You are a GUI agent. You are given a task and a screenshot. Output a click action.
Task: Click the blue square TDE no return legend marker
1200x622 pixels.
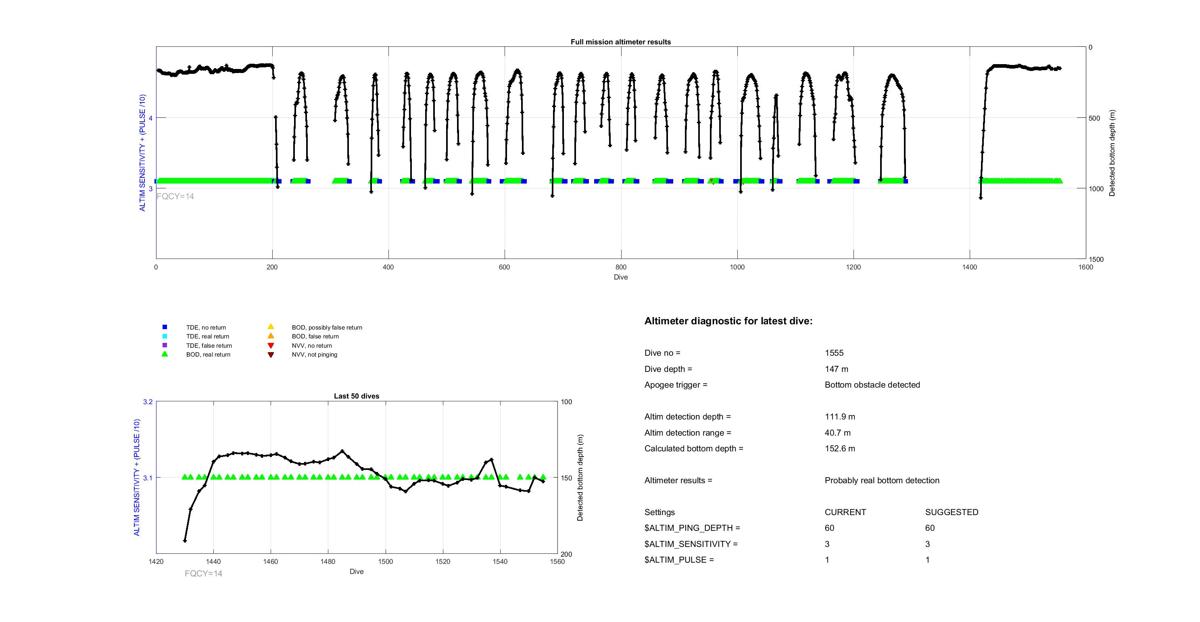click(164, 327)
